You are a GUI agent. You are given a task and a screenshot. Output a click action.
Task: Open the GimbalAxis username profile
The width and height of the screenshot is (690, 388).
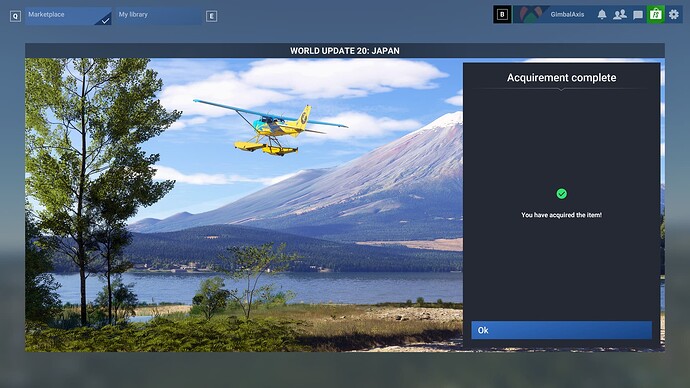(567, 15)
